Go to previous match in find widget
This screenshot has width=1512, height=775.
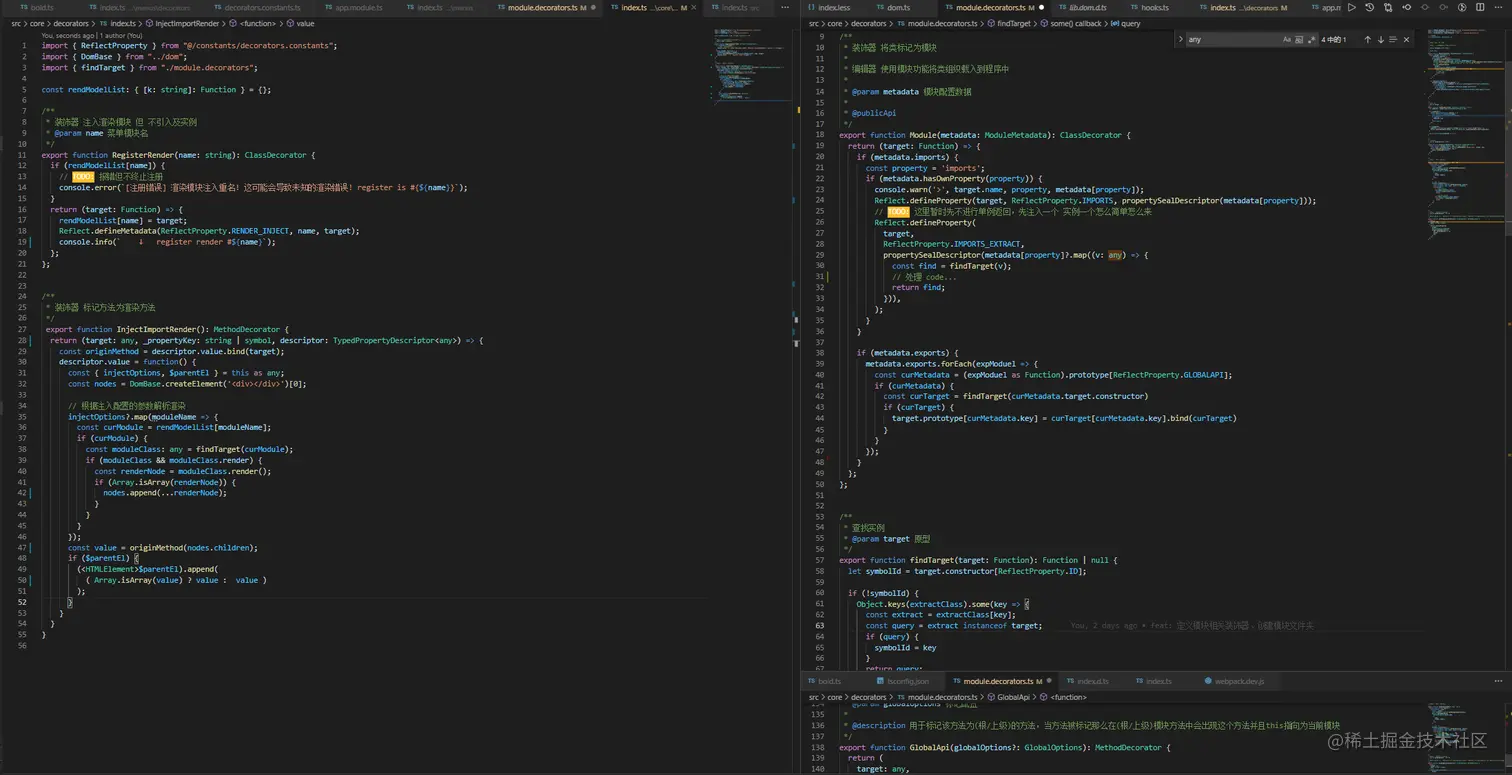click(x=1366, y=40)
